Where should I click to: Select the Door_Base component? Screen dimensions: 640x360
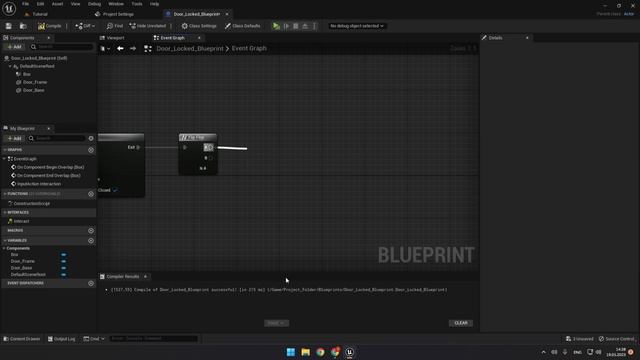pos(33,90)
